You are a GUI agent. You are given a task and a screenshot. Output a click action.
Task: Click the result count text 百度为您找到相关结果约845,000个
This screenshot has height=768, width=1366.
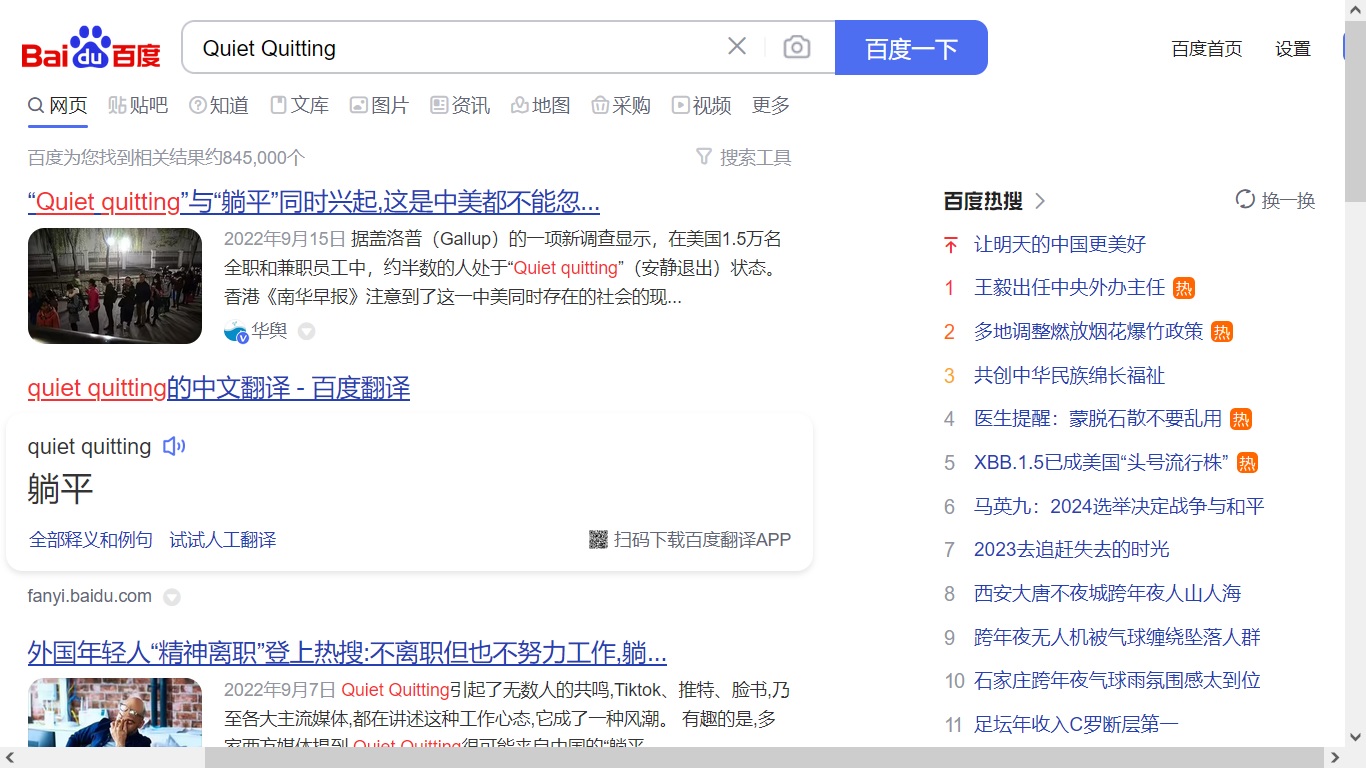[166, 157]
